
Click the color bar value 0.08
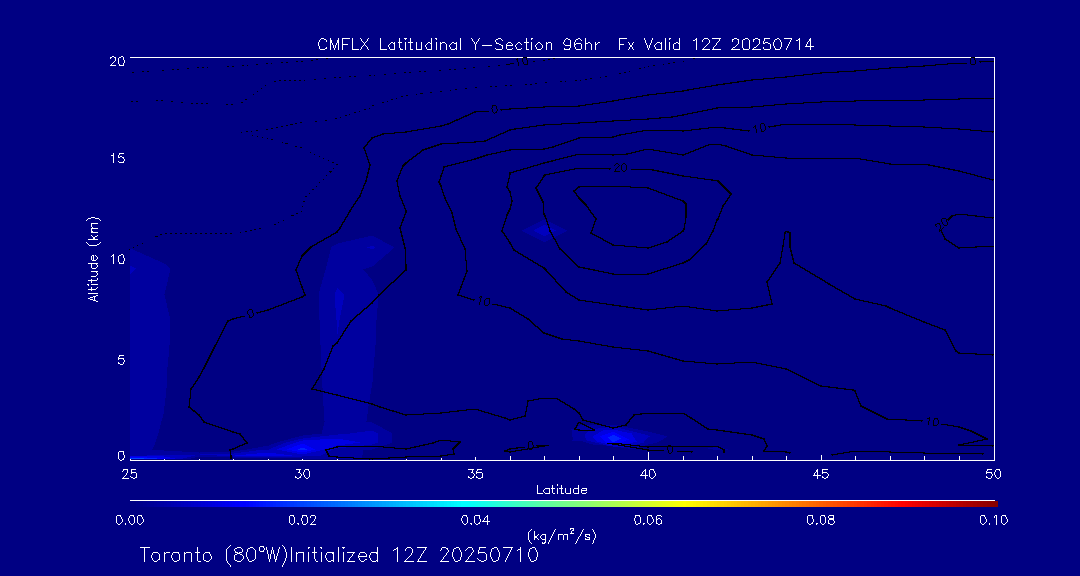pos(821,520)
